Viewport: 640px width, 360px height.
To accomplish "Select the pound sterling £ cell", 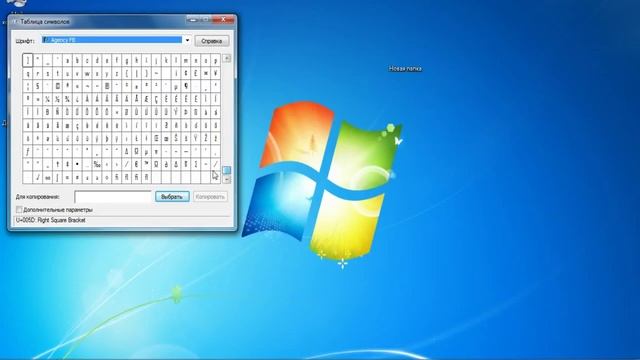I will [x=196, y=73].
